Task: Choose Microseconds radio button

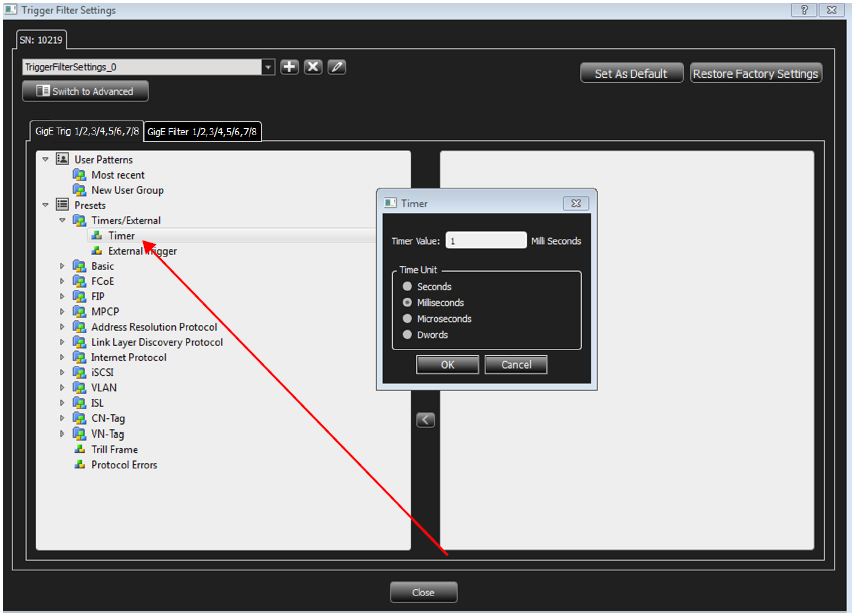Action: 407,318
